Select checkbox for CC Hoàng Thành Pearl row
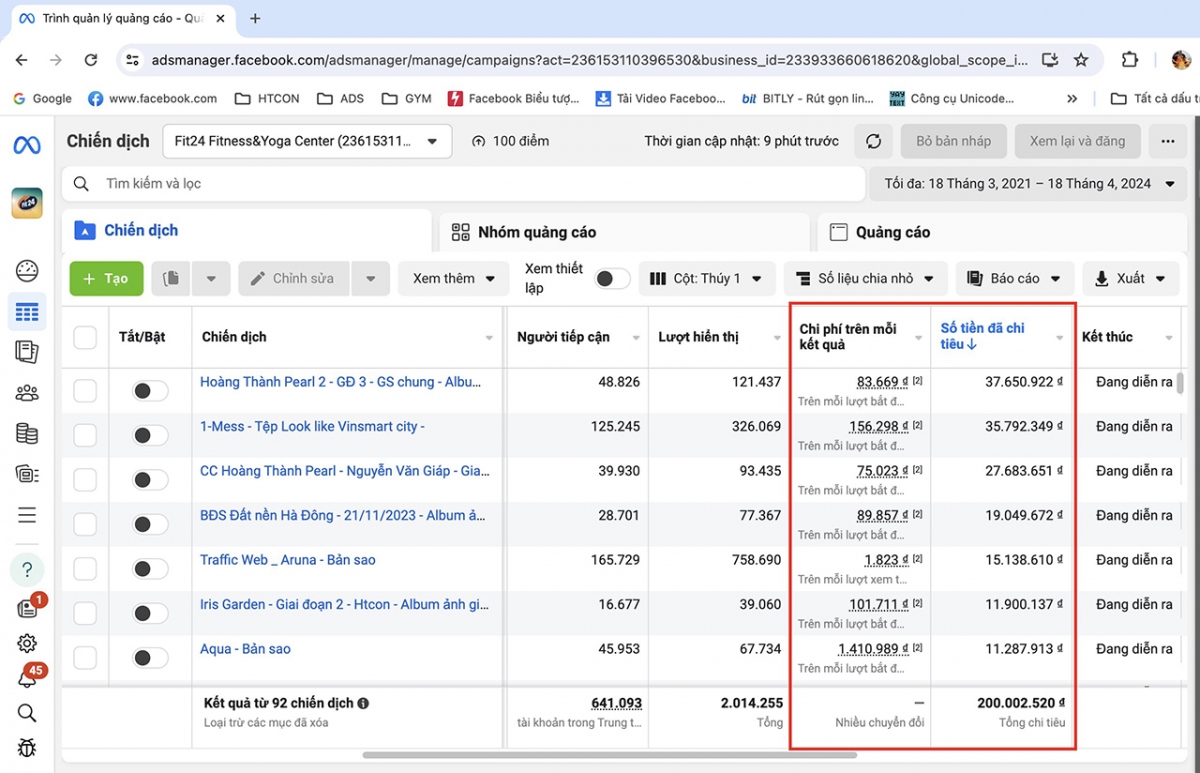This screenshot has height=773, width=1200. coord(85,479)
